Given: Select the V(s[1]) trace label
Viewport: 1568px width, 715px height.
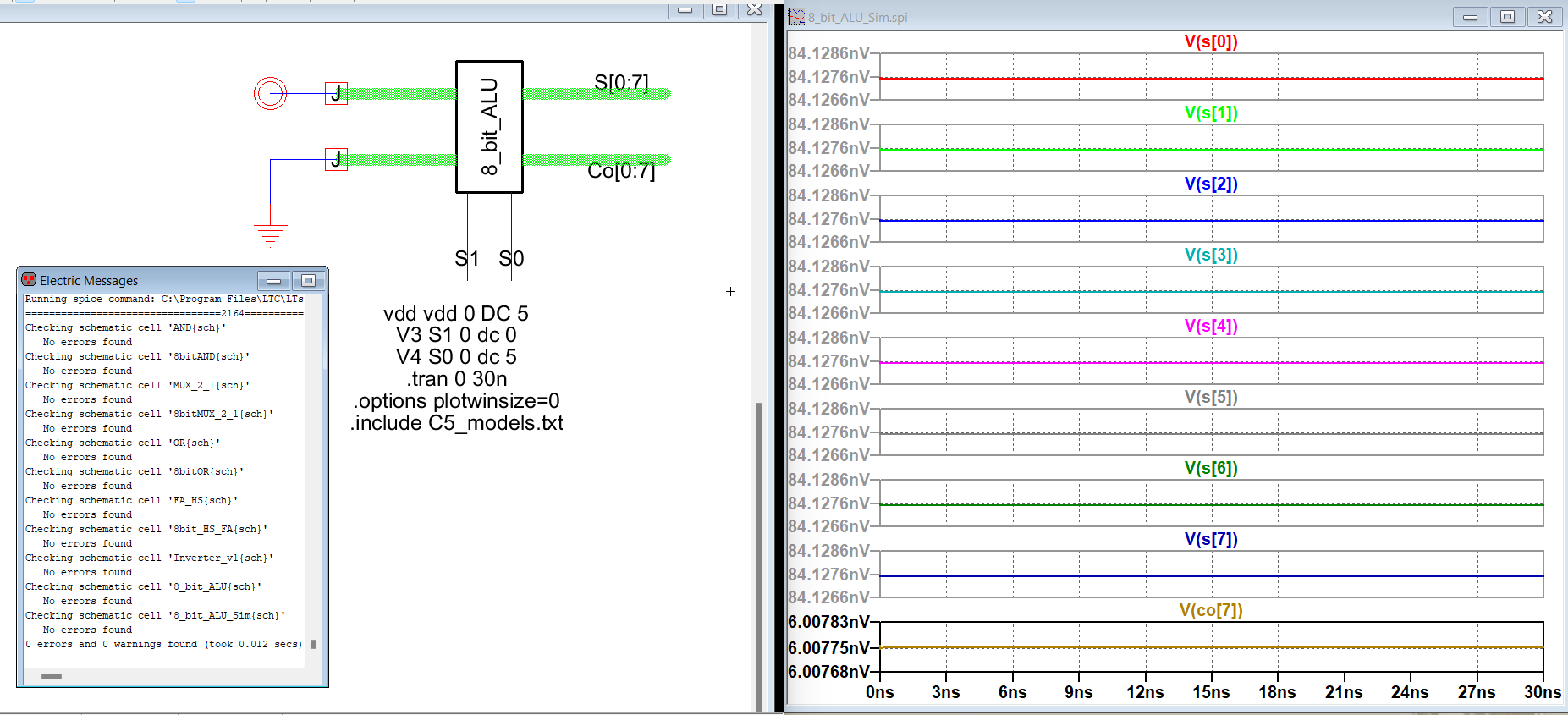Looking at the screenshot, I should pyautogui.click(x=1211, y=113).
